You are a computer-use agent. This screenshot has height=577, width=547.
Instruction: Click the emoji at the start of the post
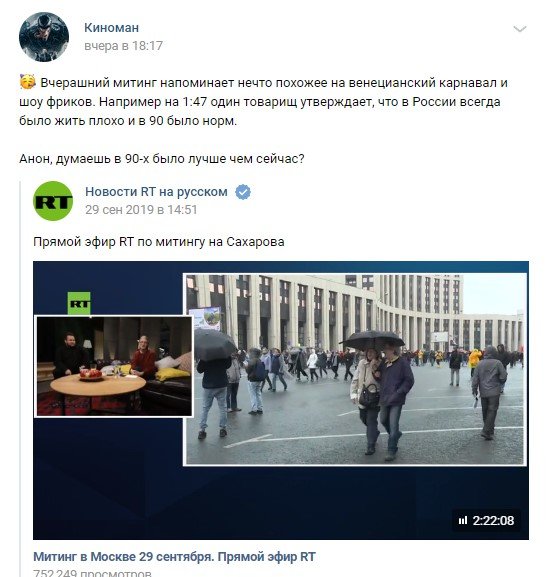coord(28,82)
